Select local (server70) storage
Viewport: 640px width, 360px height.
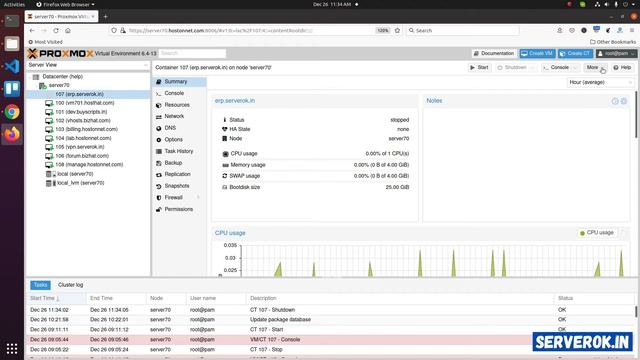click(x=88, y=174)
